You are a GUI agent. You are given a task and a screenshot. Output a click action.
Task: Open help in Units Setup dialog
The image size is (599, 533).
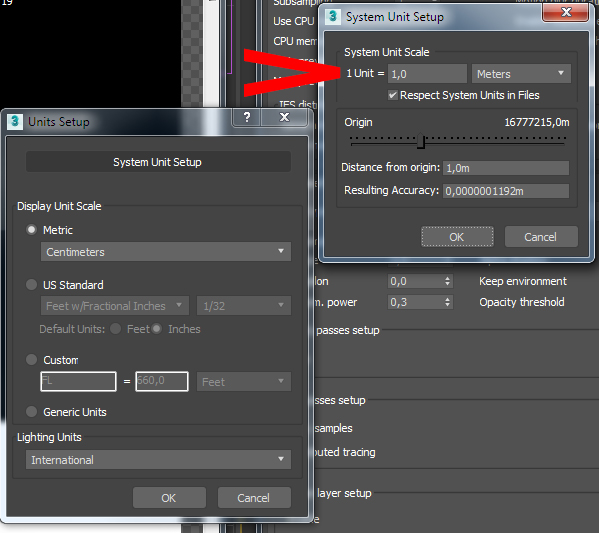click(x=246, y=117)
